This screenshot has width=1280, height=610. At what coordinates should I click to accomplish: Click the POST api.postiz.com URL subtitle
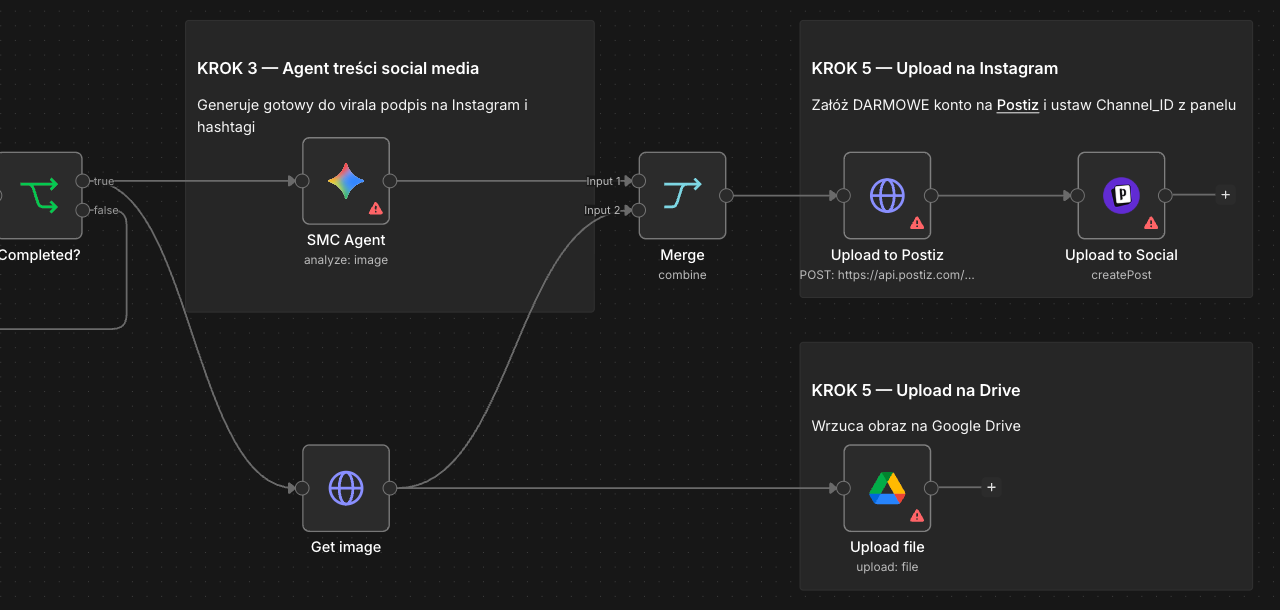[887, 274]
